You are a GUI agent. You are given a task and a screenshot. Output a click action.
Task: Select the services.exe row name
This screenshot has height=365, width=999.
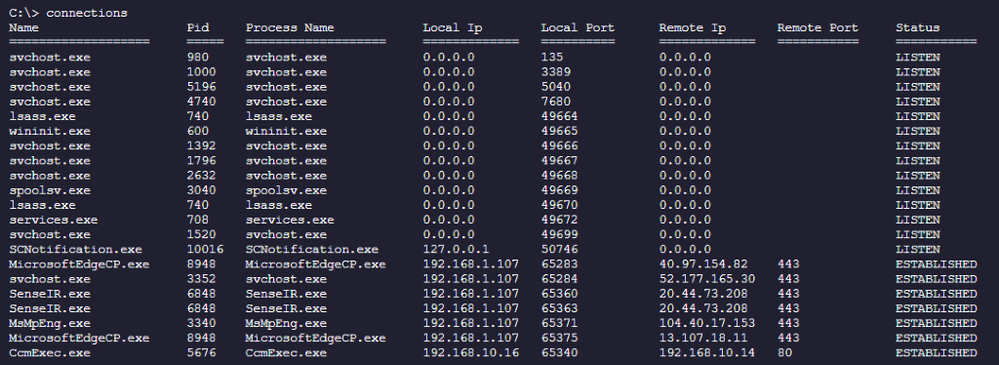[54, 220]
